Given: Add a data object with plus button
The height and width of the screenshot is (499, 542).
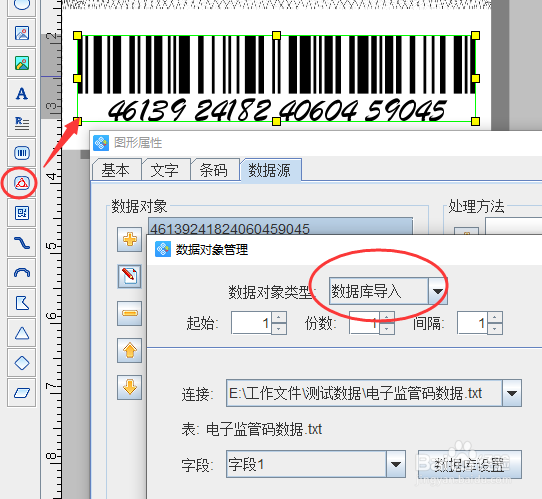Looking at the screenshot, I should coord(130,239).
